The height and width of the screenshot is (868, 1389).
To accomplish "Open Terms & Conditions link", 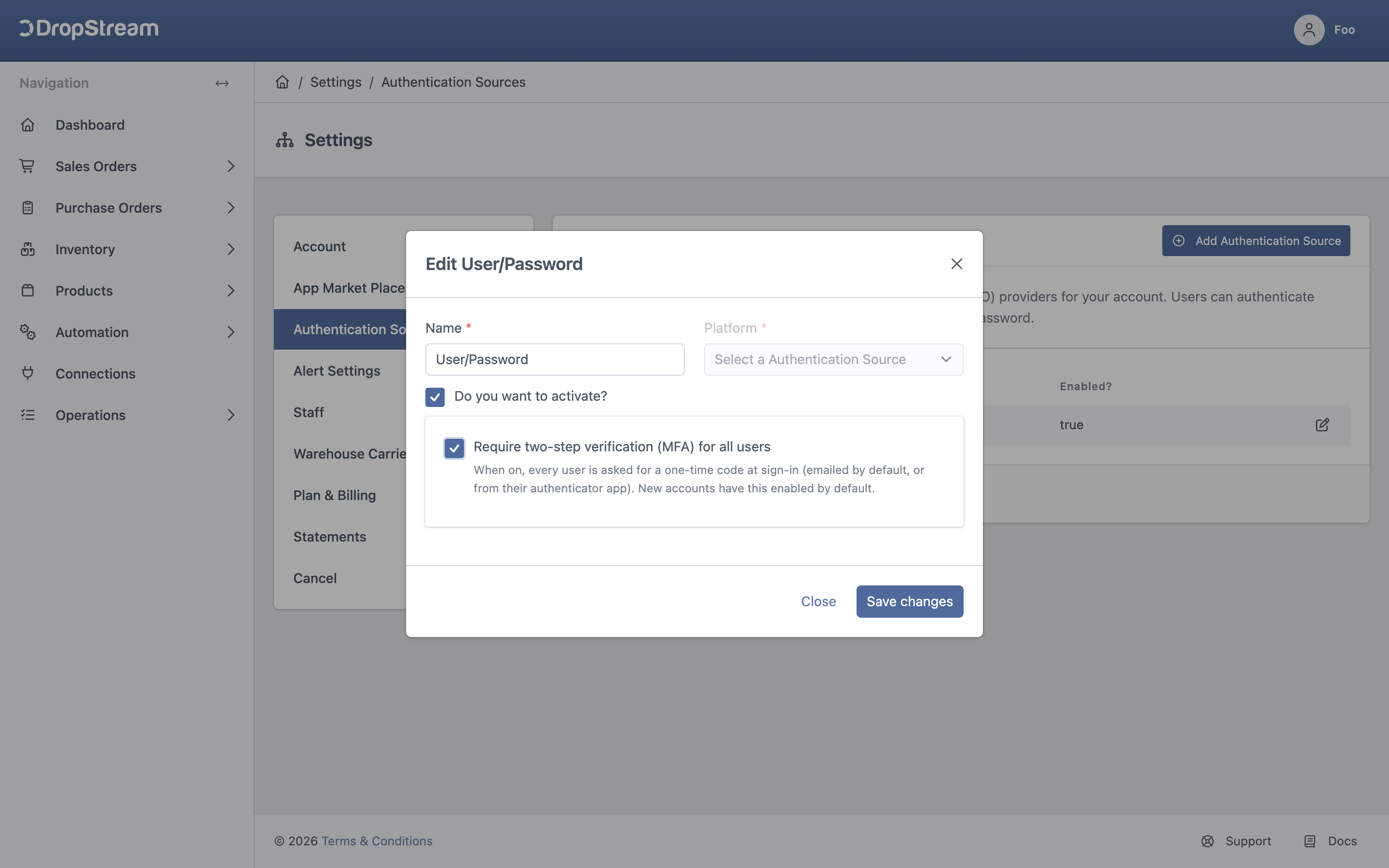I will pyautogui.click(x=377, y=841).
